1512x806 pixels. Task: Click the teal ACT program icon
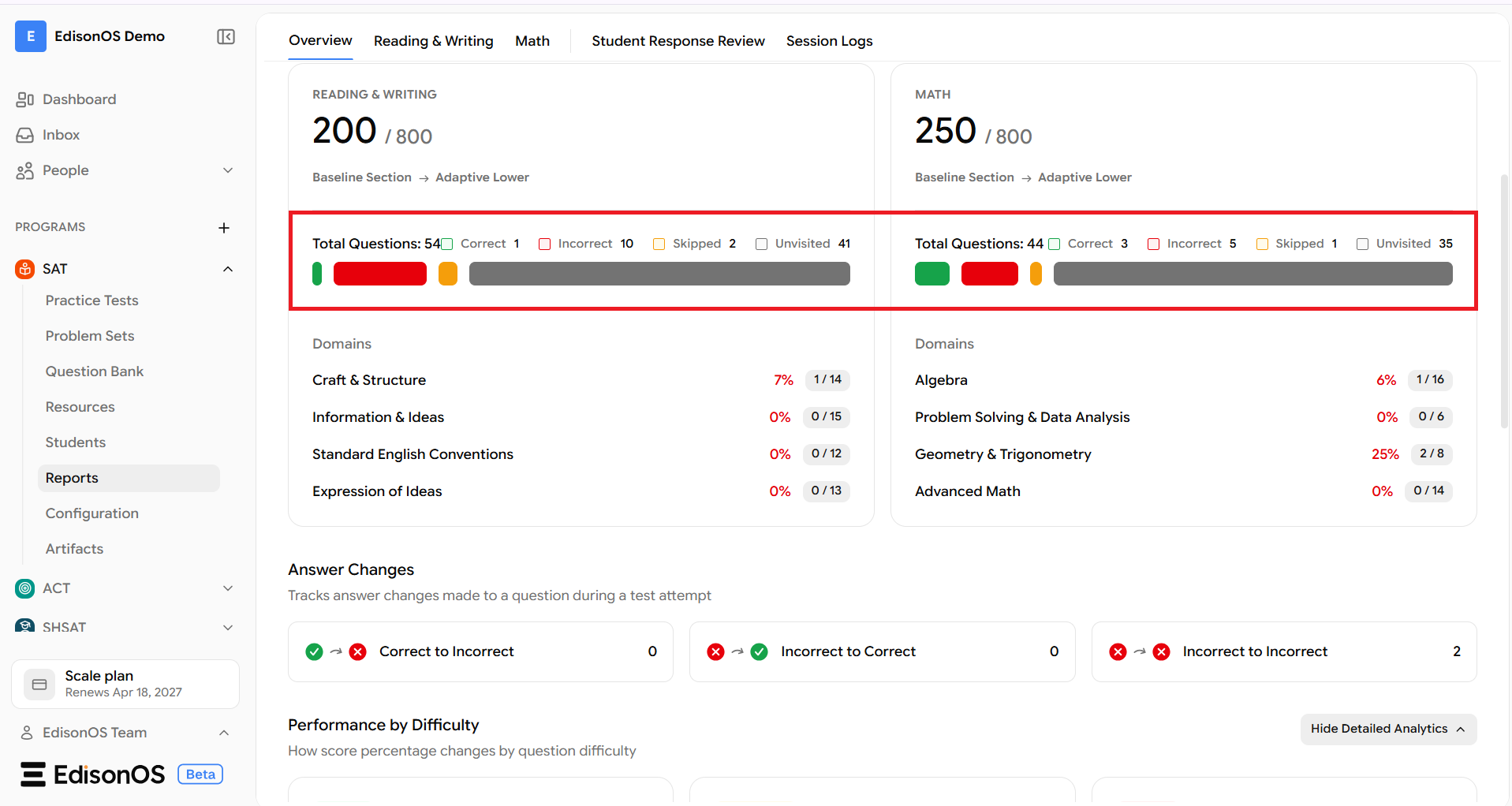pos(25,588)
